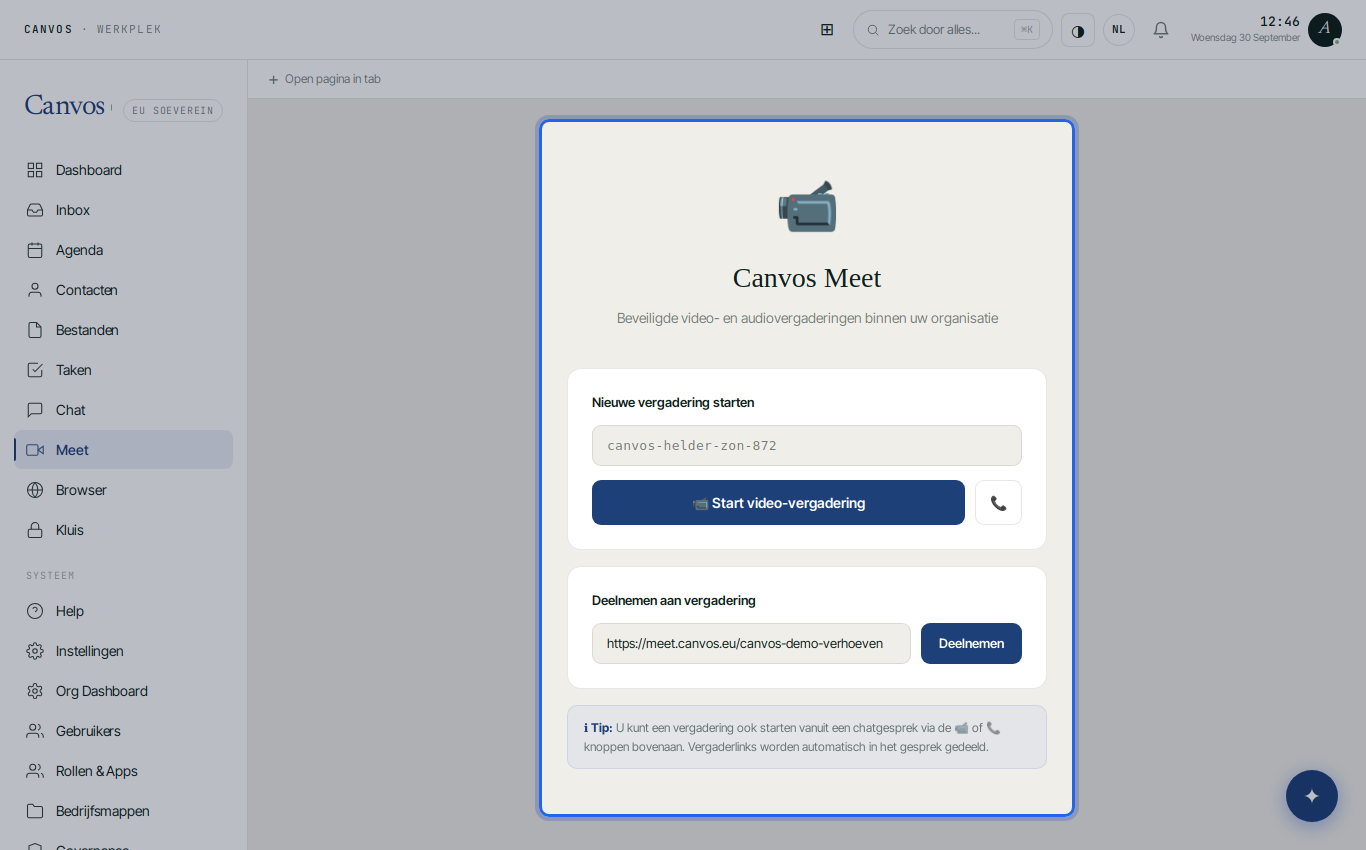The height and width of the screenshot is (850, 1366).
Task: Click the Org Dashboard gear icon
Action: pyautogui.click(x=35, y=691)
